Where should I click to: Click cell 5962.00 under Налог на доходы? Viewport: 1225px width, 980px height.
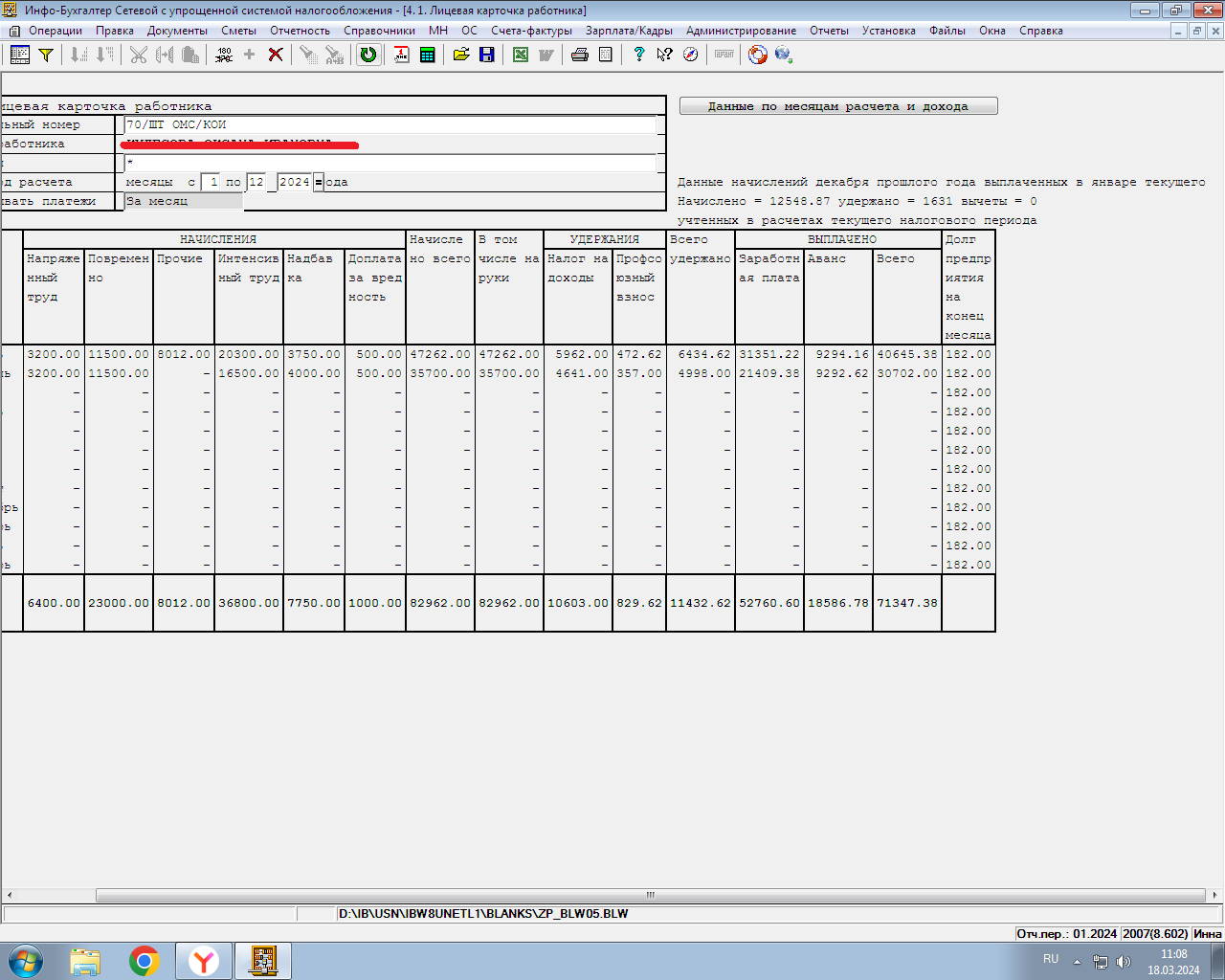click(x=578, y=354)
